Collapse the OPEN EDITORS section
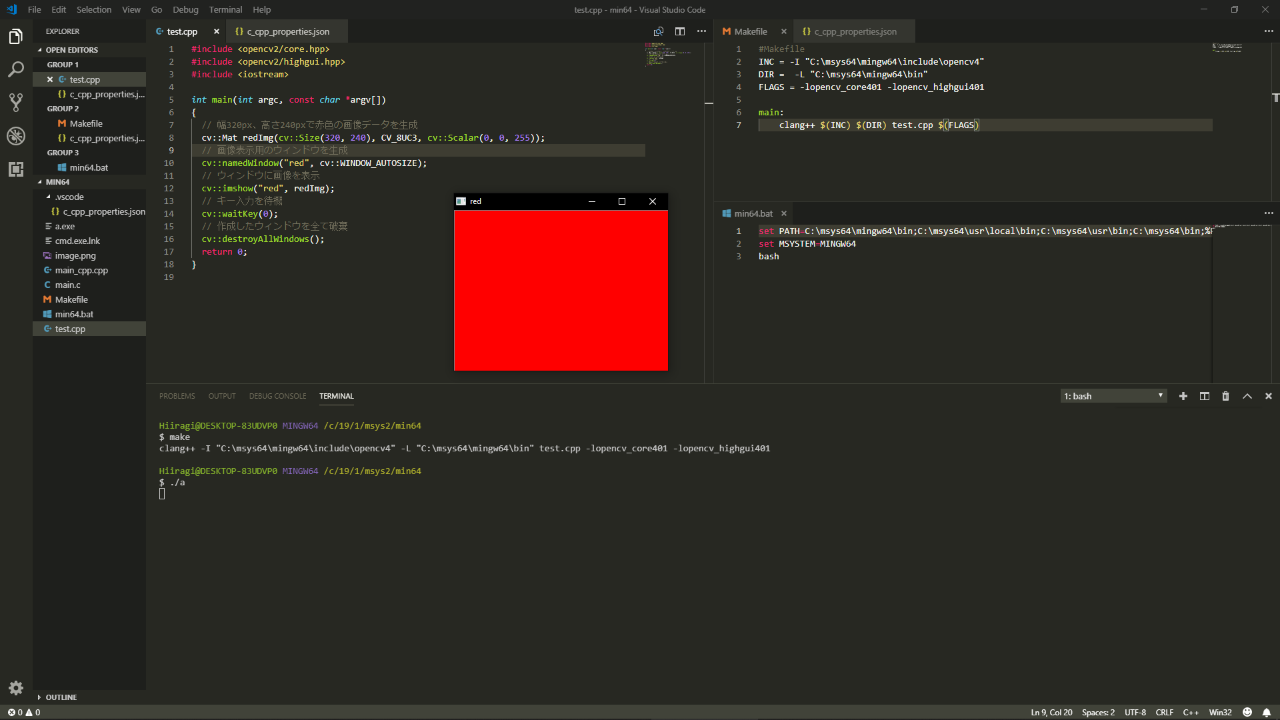The height and width of the screenshot is (720, 1280). 72,49
